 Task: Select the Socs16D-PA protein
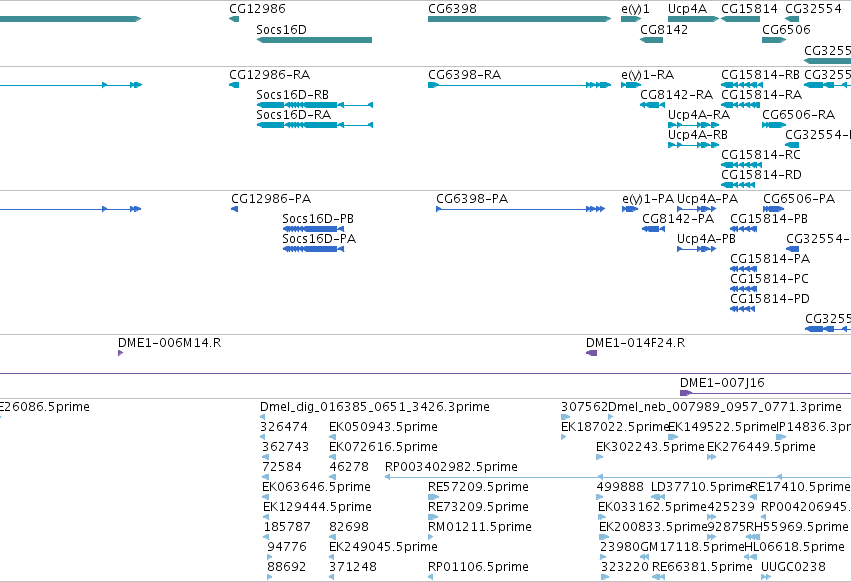coord(313,249)
